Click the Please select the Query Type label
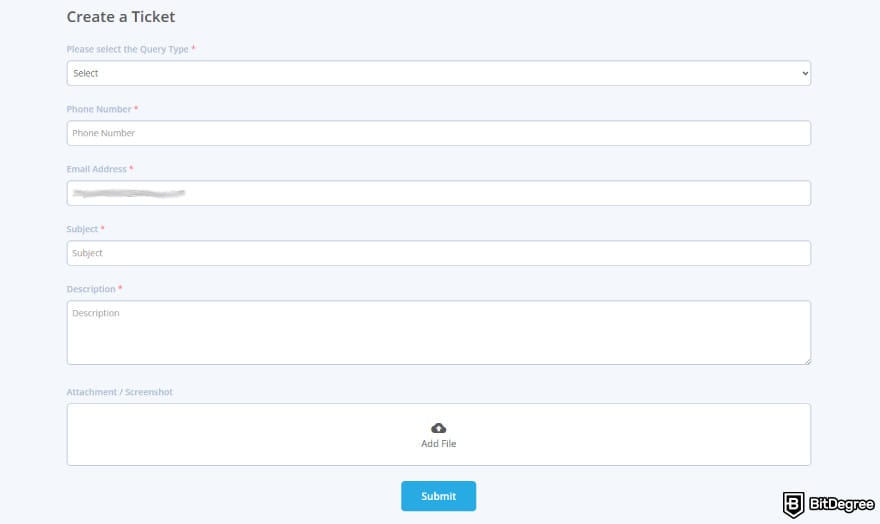Viewport: 880px width, 524px height. pyautogui.click(x=127, y=49)
